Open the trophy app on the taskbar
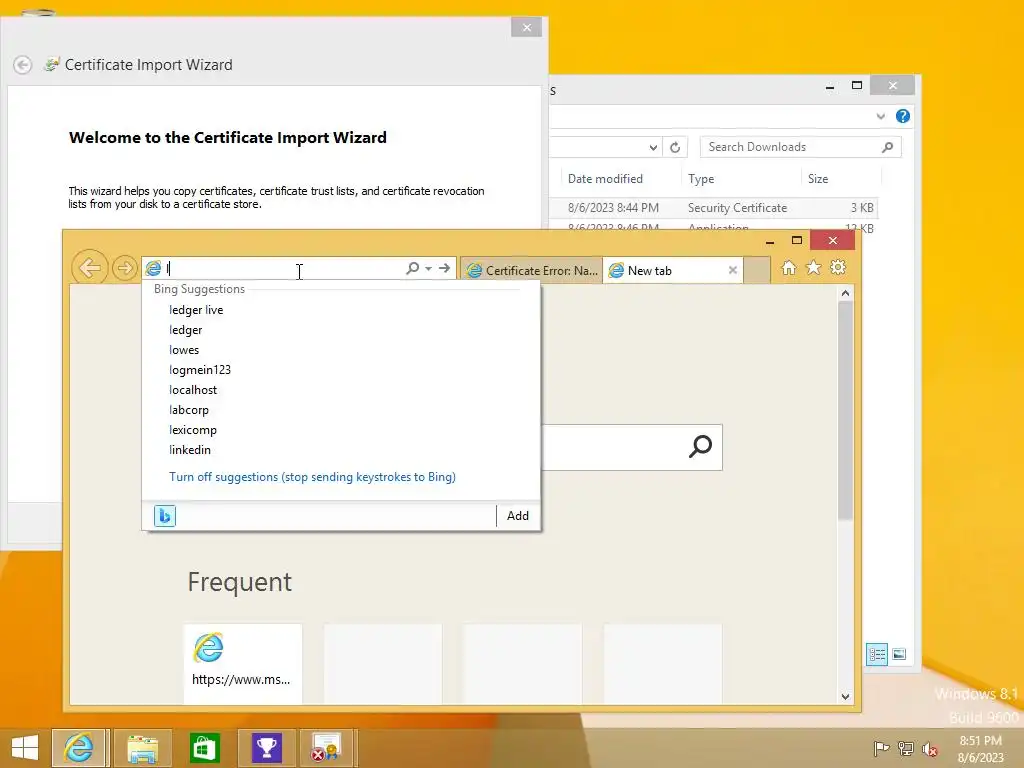 pyautogui.click(x=266, y=748)
